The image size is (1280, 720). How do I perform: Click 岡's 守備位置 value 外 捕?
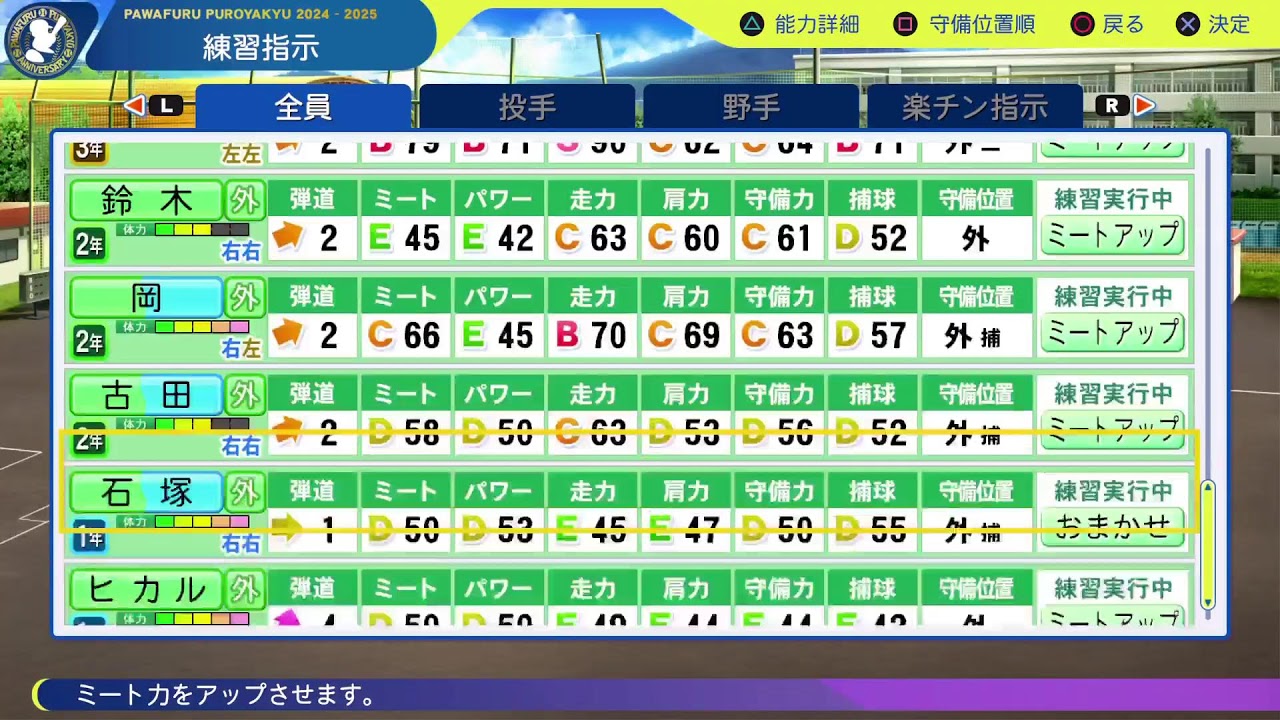pyautogui.click(x=975, y=335)
